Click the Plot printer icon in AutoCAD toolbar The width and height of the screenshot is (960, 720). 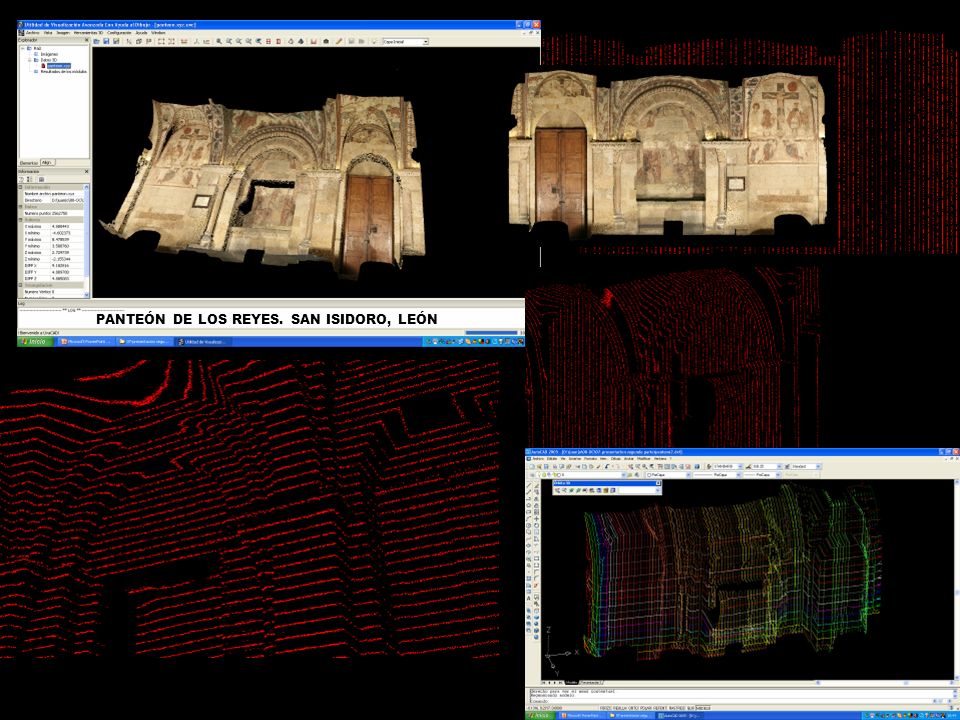point(555,467)
